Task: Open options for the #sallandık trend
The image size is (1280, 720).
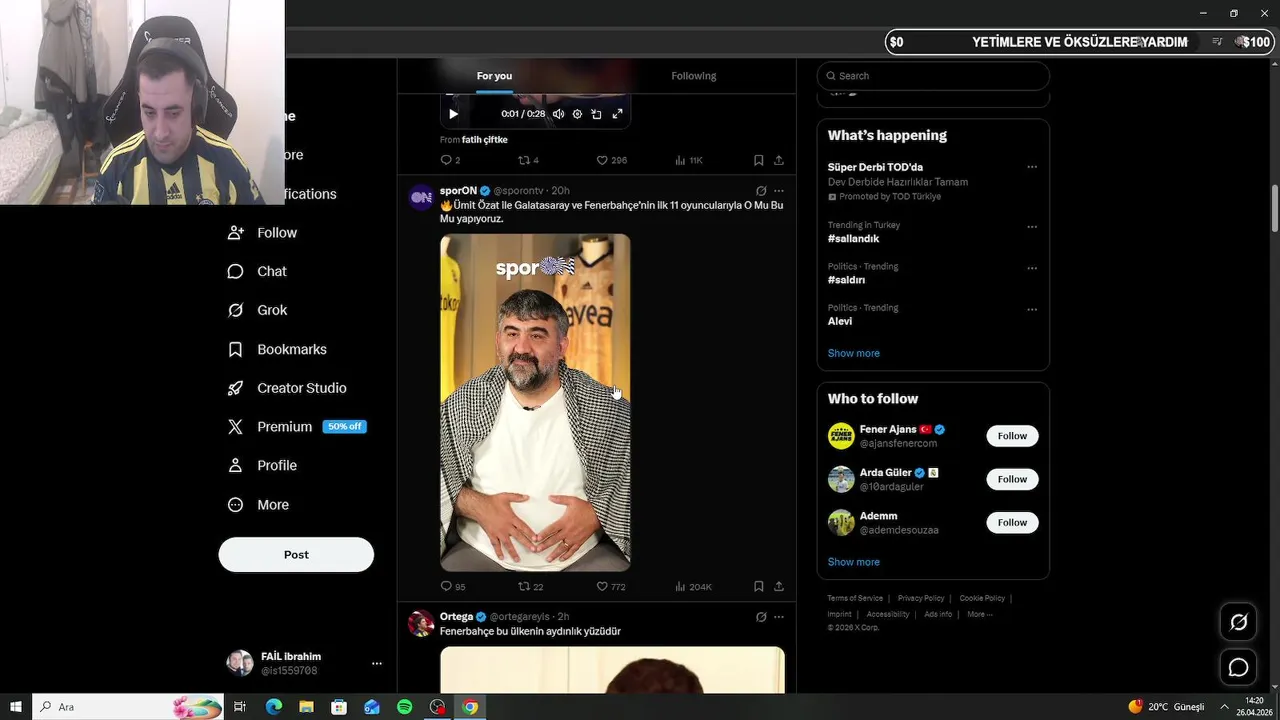Action: [1032, 227]
